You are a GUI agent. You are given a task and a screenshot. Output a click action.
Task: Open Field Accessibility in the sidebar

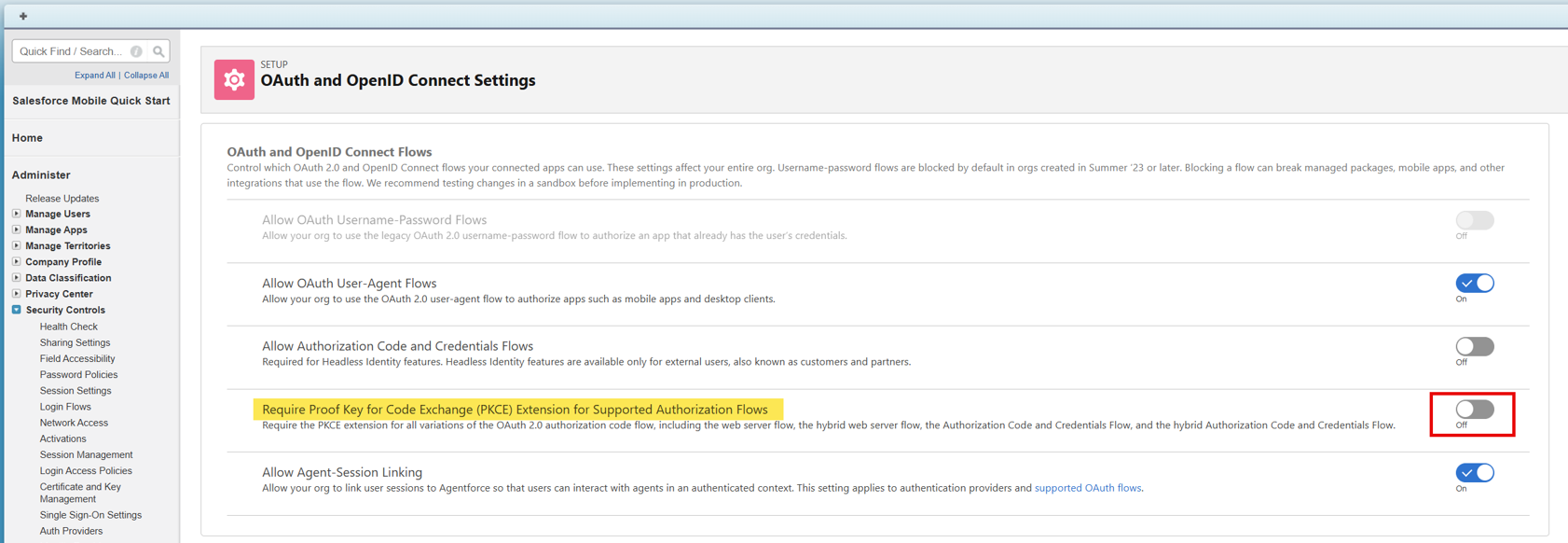click(x=77, y=358)
